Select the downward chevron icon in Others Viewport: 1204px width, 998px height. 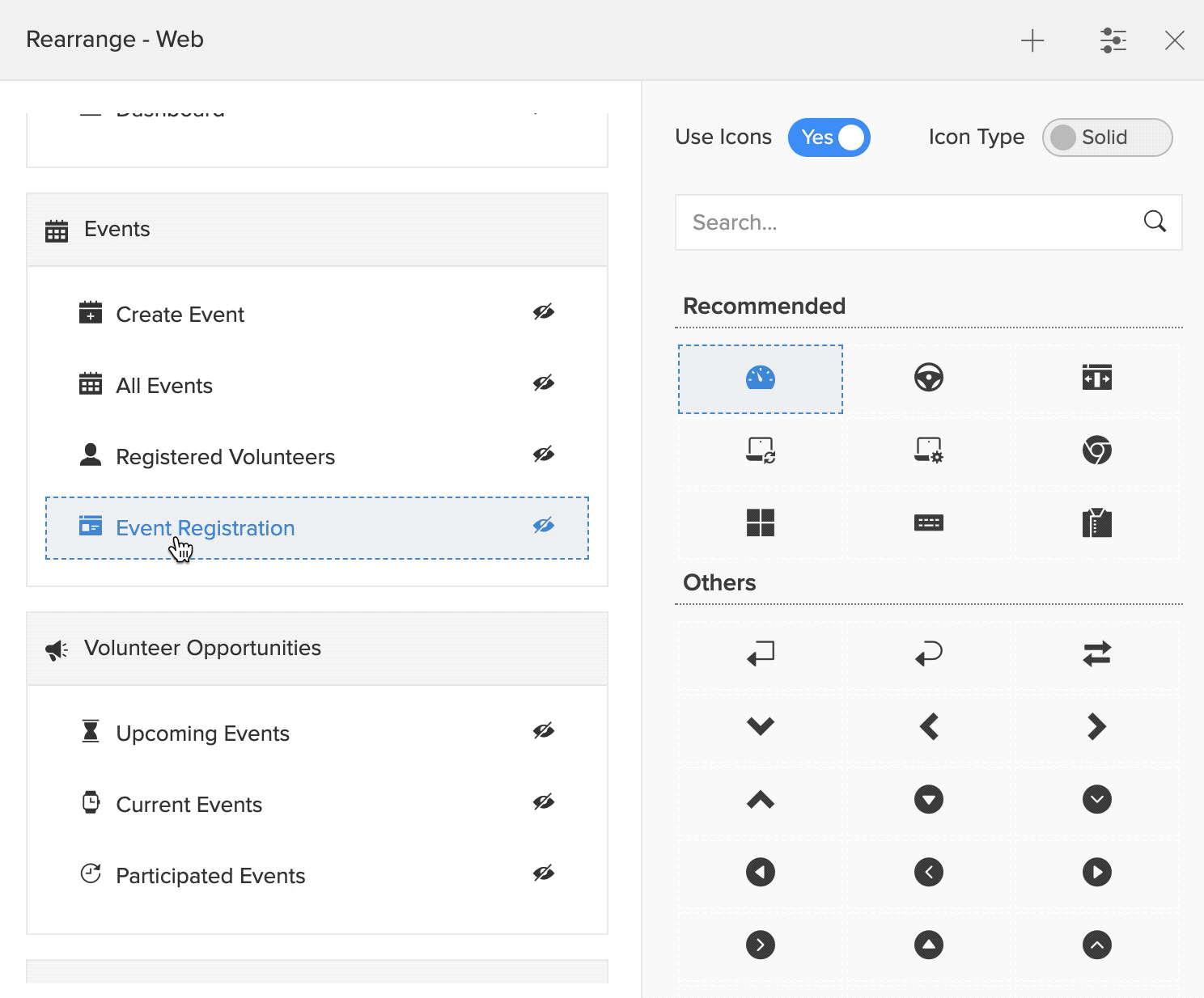point(760,726)
